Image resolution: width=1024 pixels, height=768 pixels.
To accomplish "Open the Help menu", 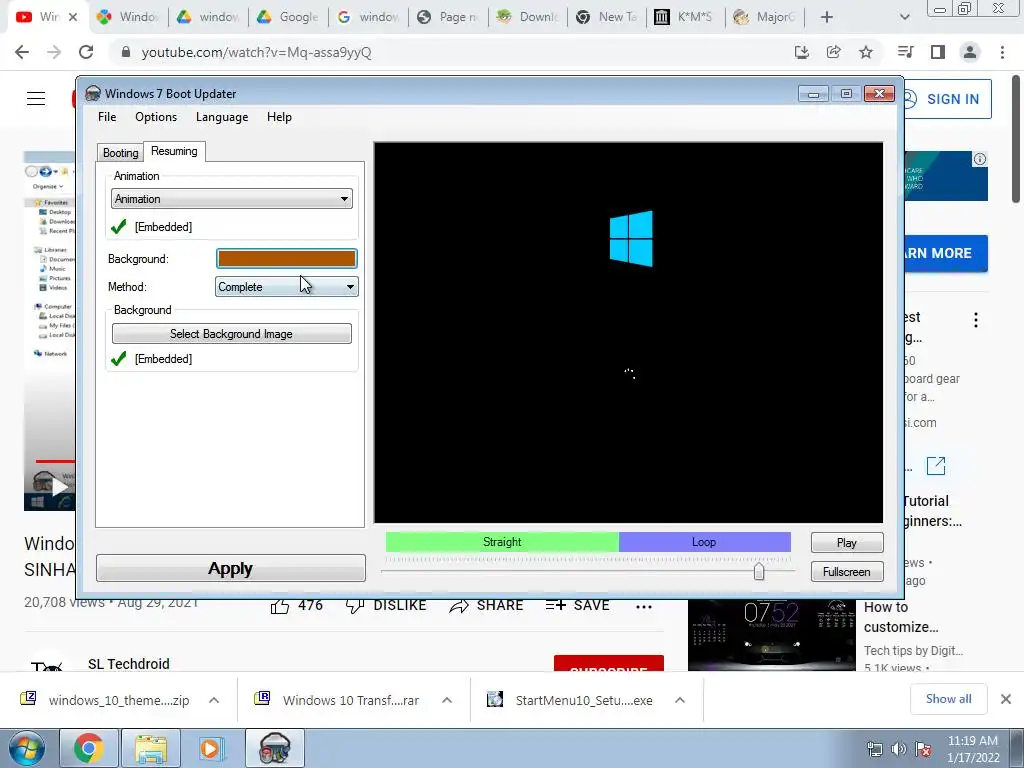I will click(x=280, y=117).
